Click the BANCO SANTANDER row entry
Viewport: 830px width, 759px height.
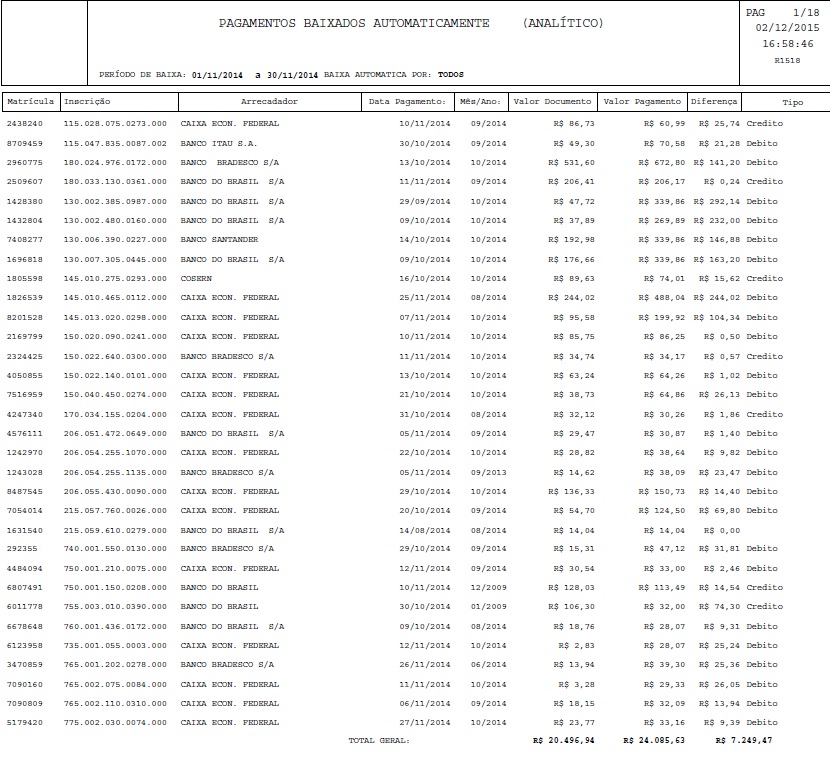[x=222, y=240]
